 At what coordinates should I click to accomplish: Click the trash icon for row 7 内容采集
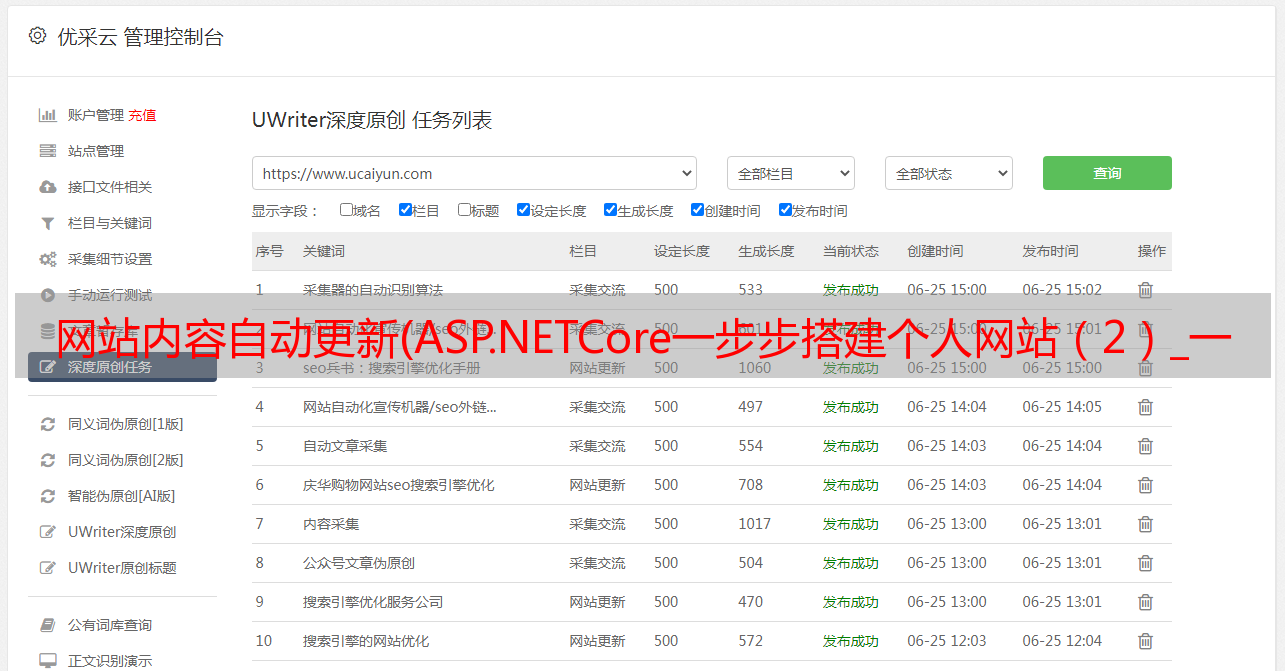(x=1145, y=524)
